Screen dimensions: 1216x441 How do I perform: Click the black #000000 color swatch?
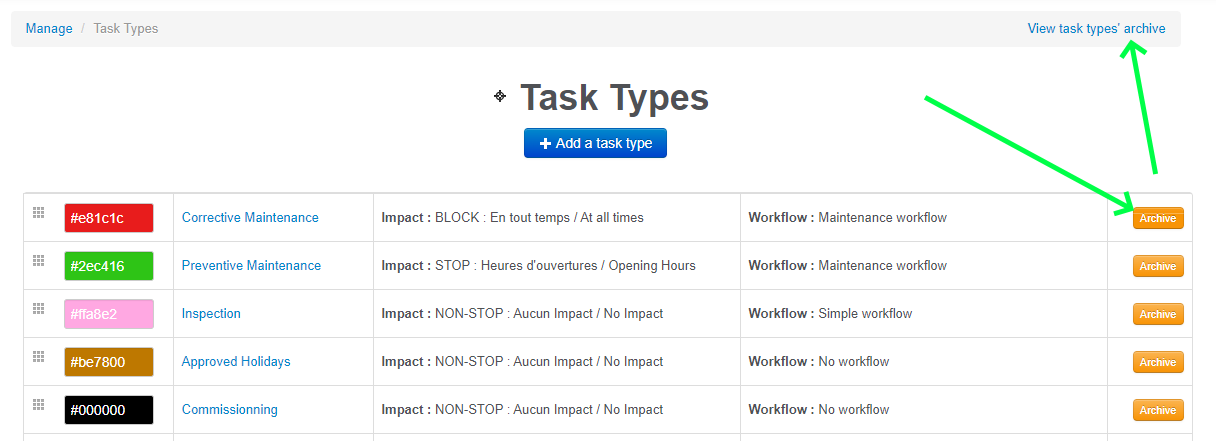[109, 410]
